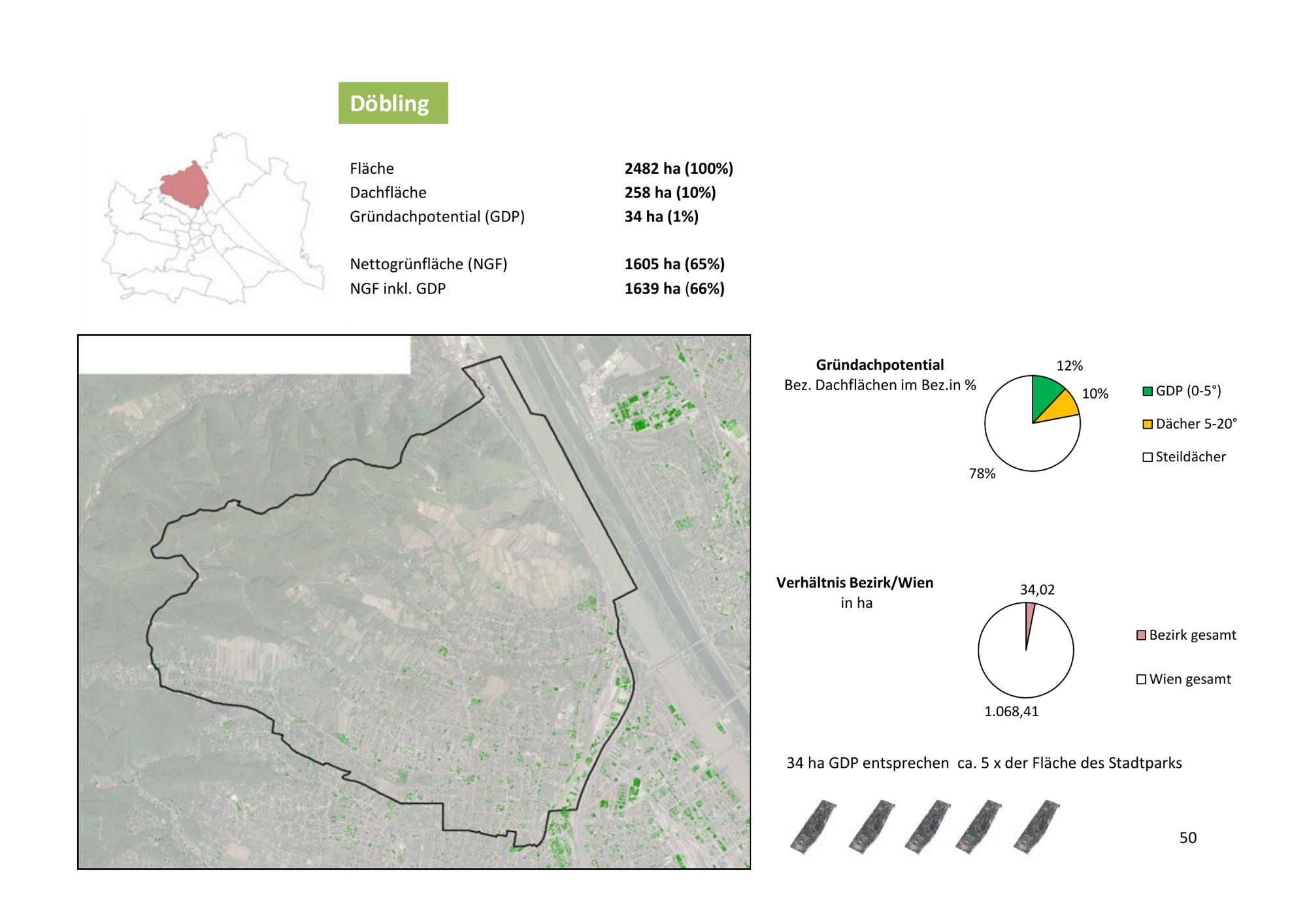The height and width of the screenshot is (924, 1307).
Task: Click the white 78% pie segment
Action: [x=1019, y=438]
